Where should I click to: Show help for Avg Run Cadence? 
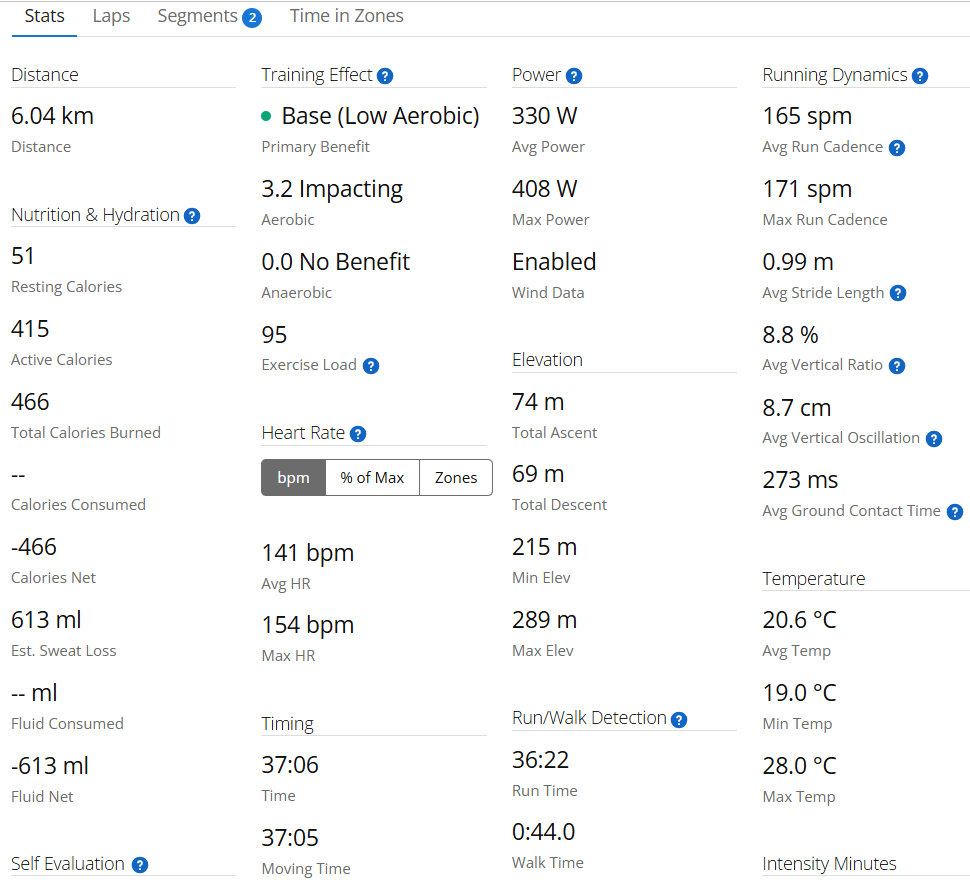point(897,148)
